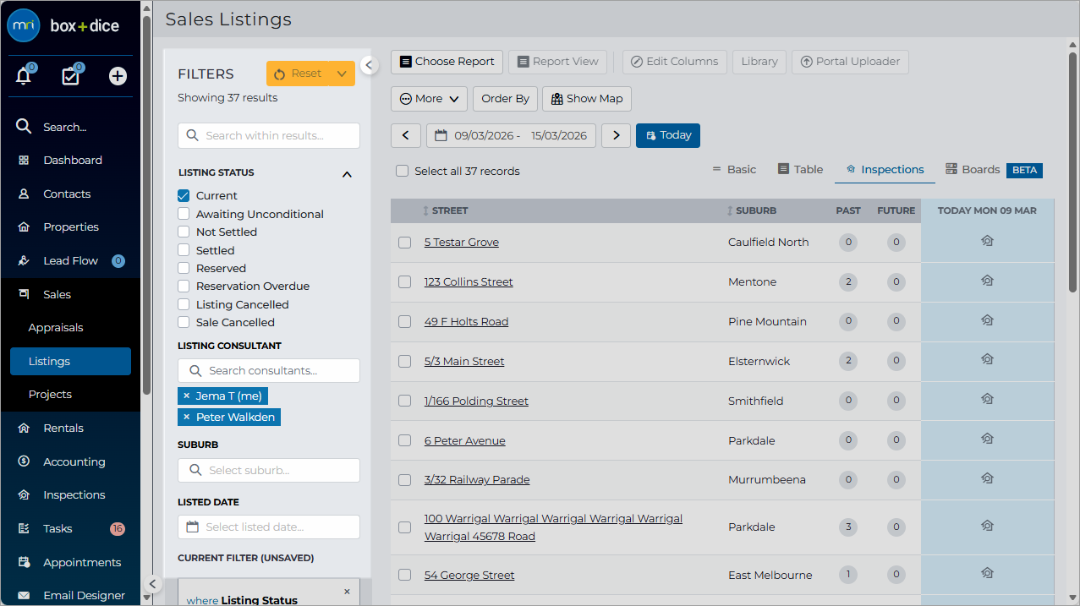1080x606 pixels.
Task: Open the Library button
Action: point(759,61)
